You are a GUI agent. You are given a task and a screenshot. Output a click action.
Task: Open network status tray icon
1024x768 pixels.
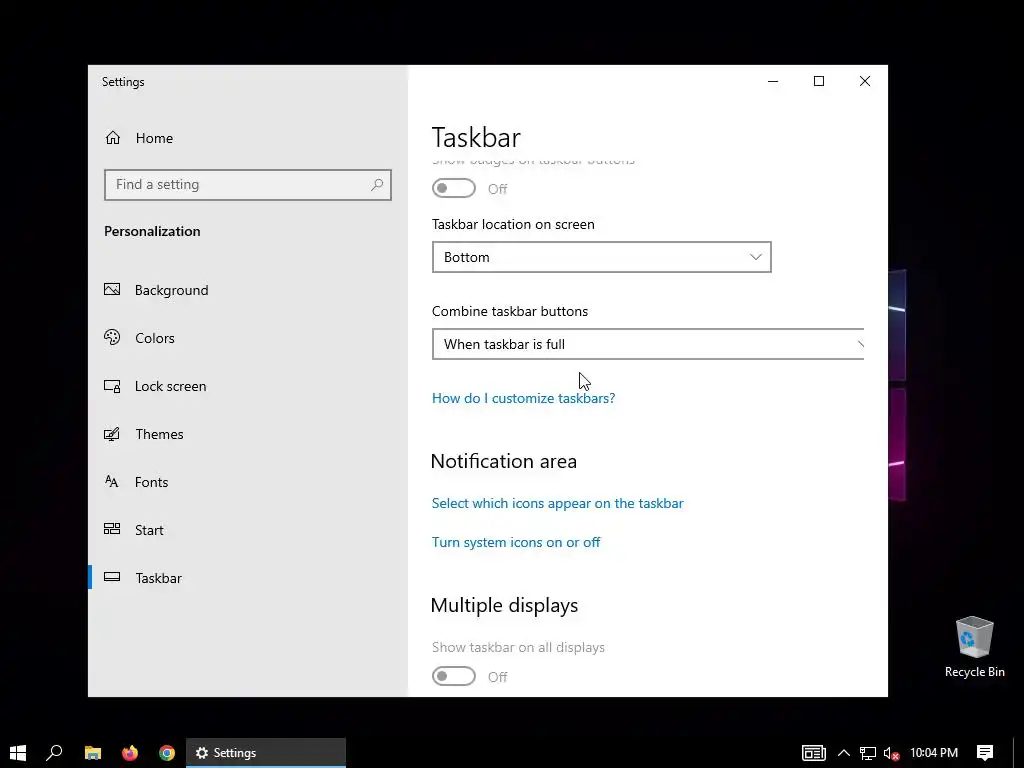tap(868, 753)
